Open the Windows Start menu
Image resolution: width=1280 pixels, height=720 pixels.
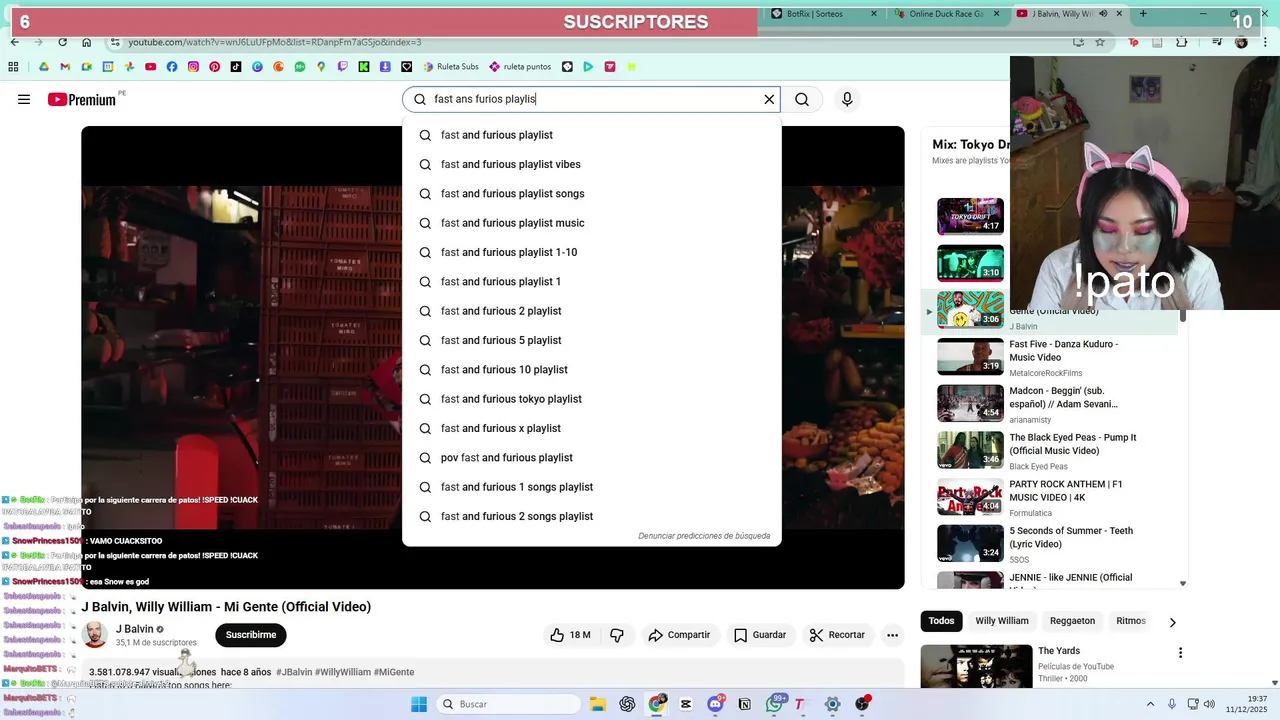click(419, 704)
